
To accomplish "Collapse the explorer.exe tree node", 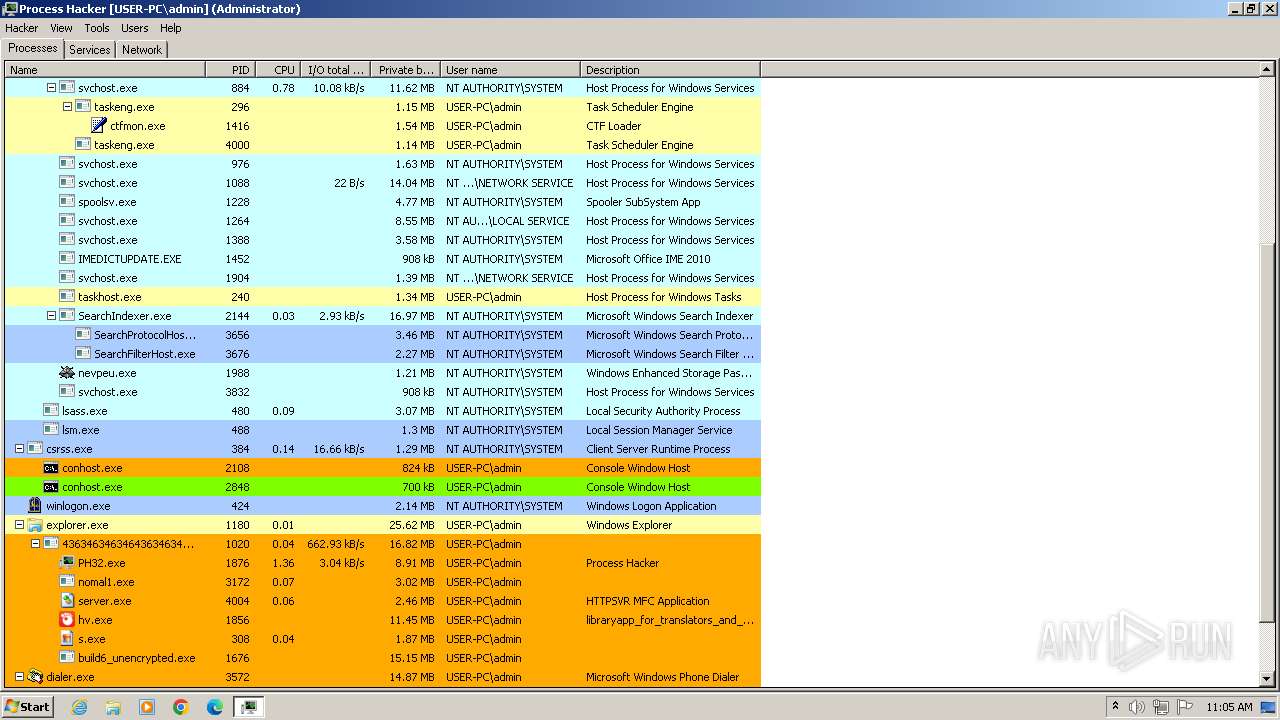I will (x=19, y=525).
